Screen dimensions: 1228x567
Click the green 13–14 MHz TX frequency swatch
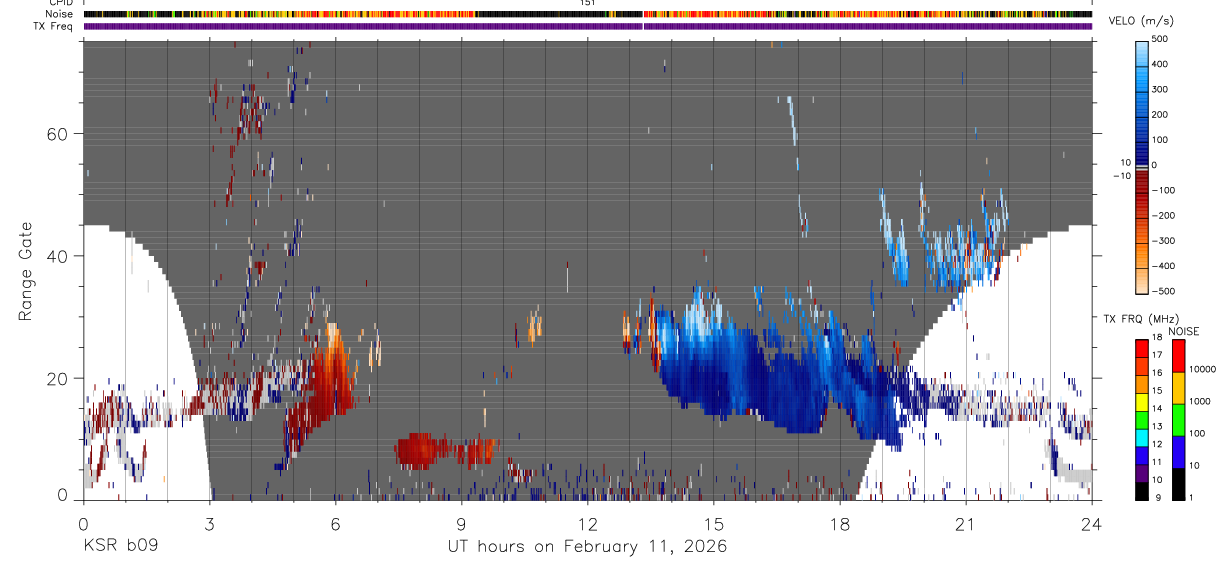pyautogui.click(x=1142, y=419)
